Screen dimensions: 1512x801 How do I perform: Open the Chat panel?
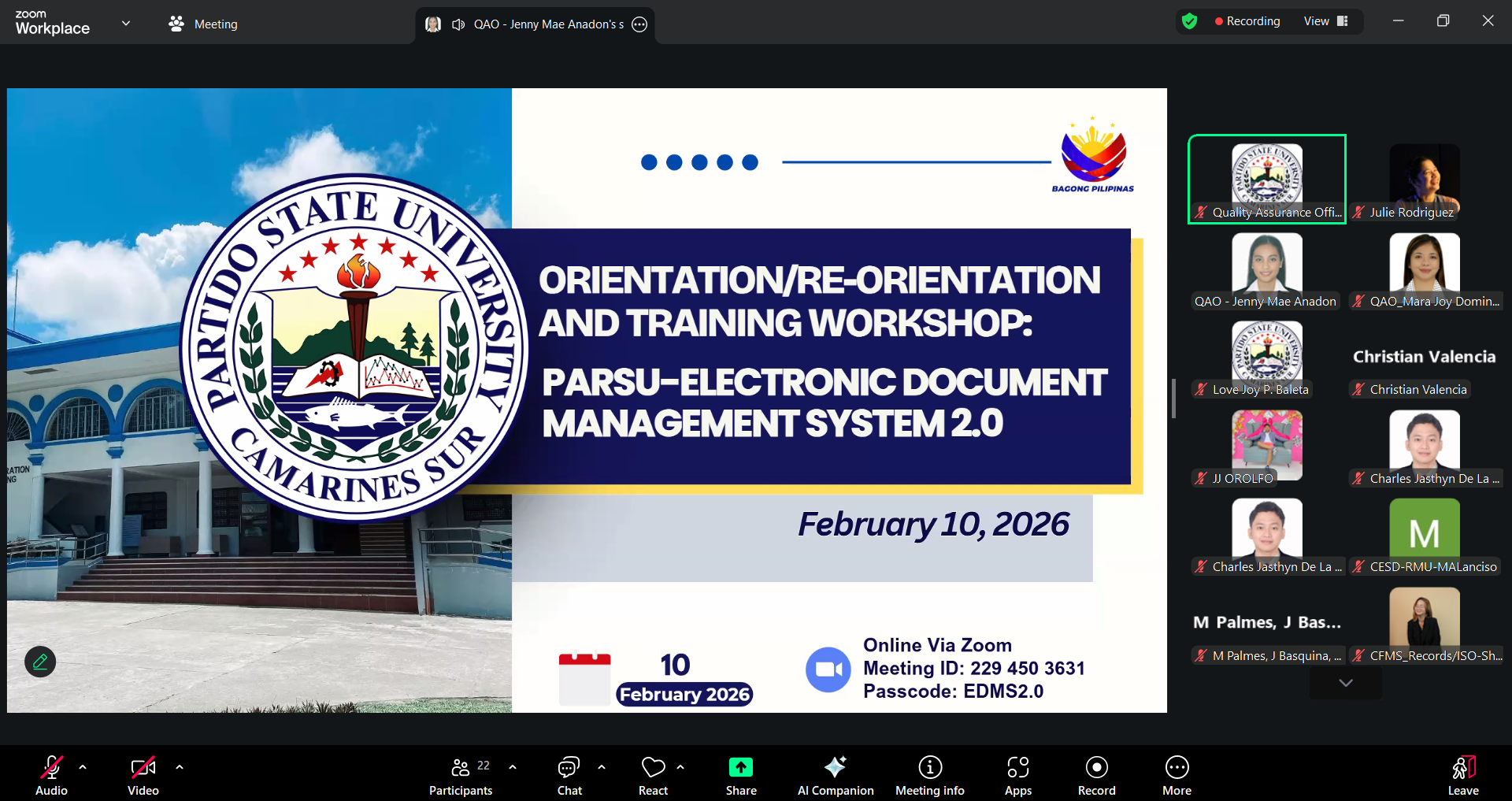(x=569, y=775)
